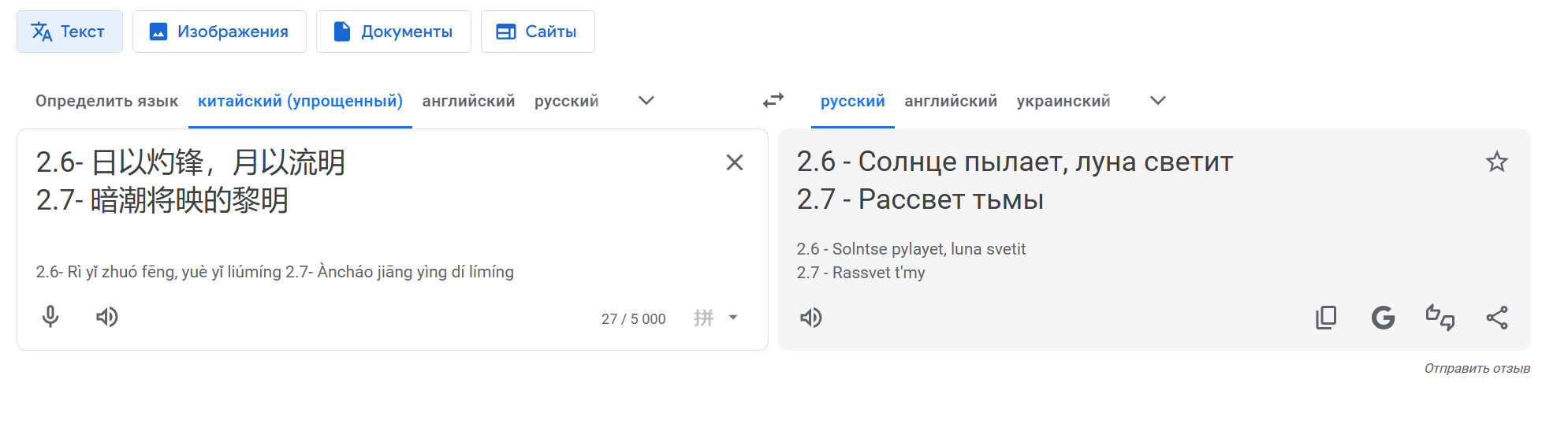1568x424 pixels.
Task: Select the Сайты translation mode
Action: click(538, 32)
